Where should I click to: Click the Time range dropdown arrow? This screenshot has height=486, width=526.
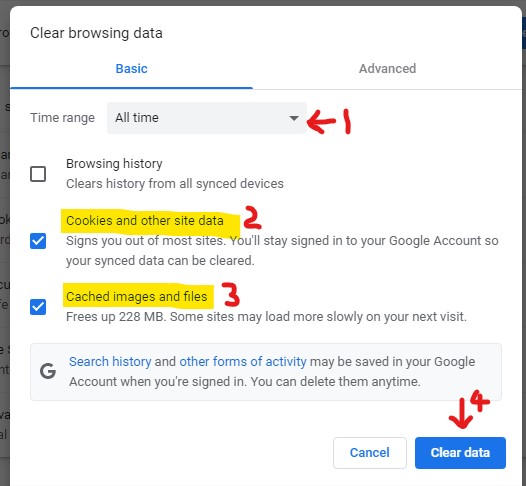point(294,118)
